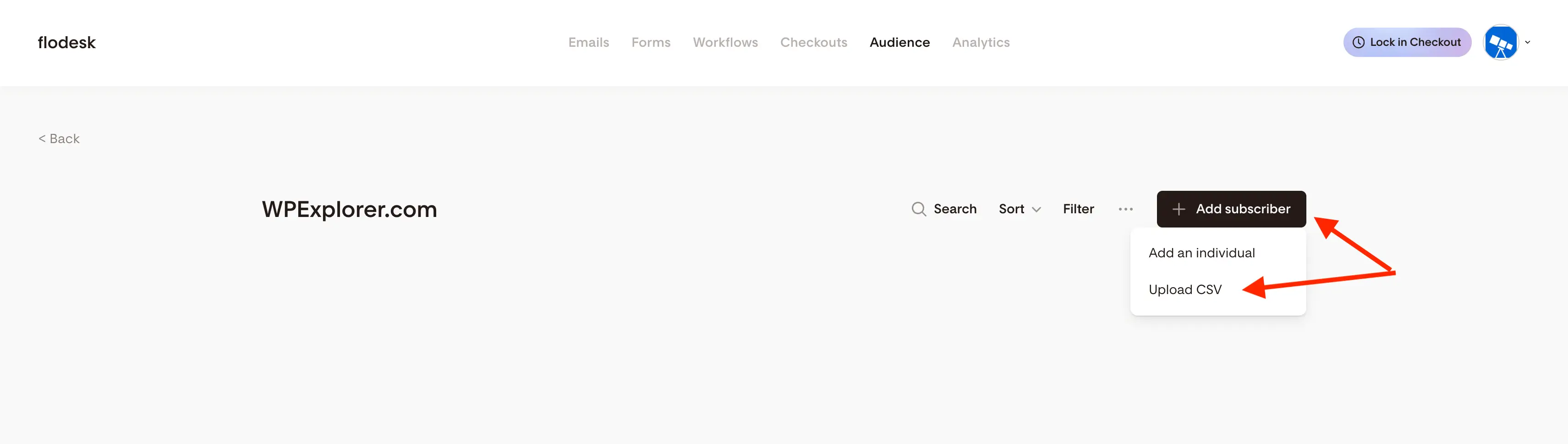
Task: Go to the Forms section
Action: pos(651,42)
